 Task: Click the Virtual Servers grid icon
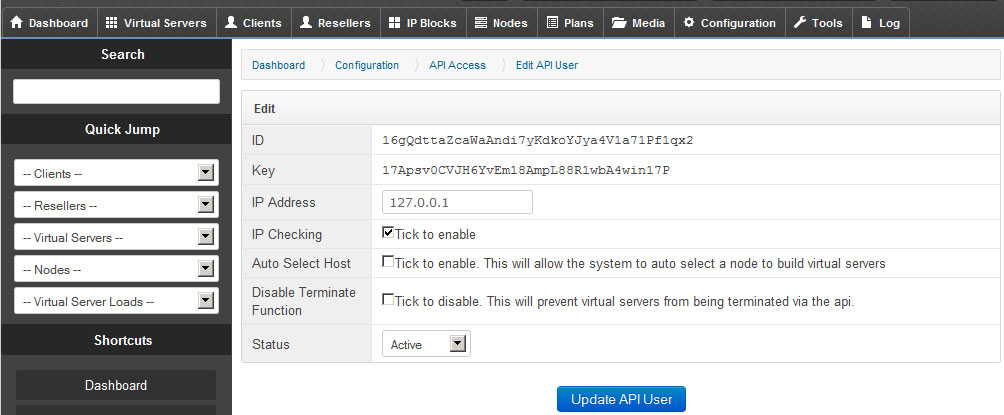point(111,23)
